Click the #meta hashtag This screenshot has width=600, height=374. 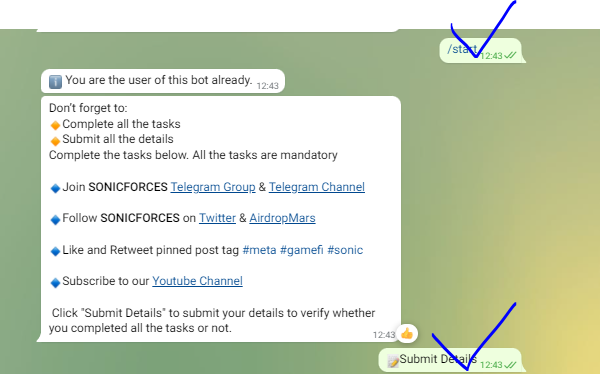259,250
